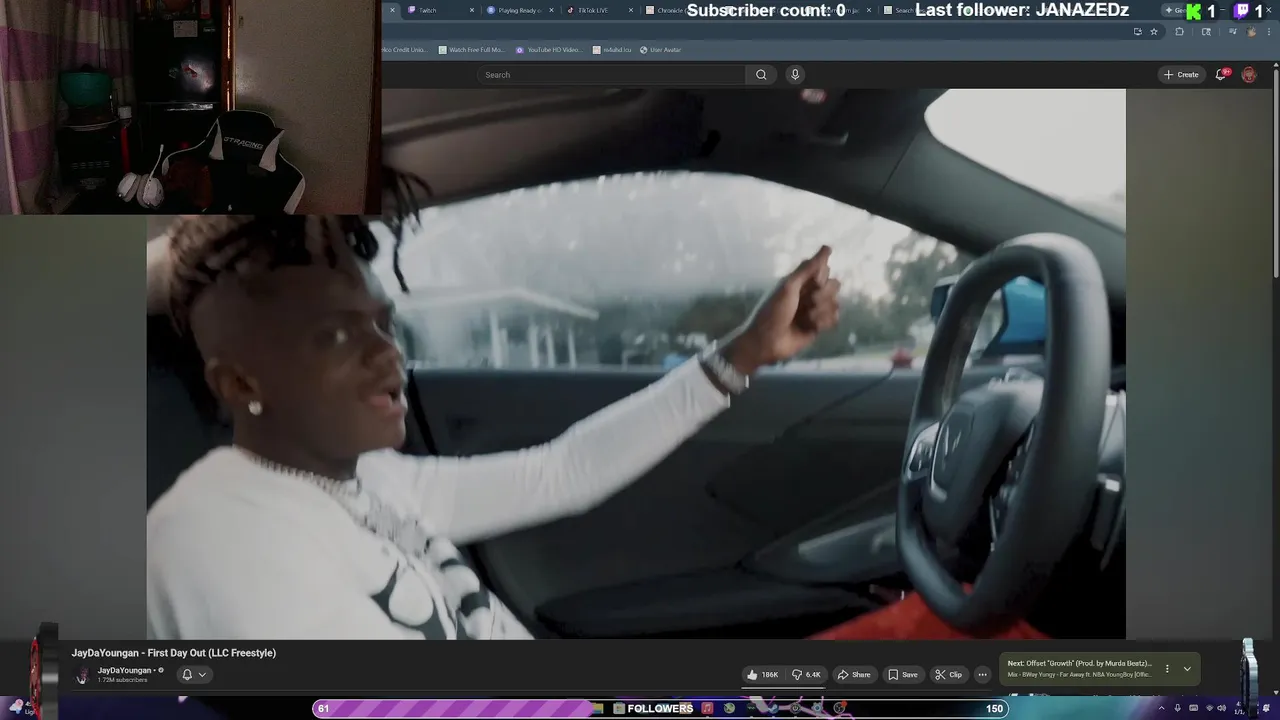
Task: Bookmark this page with the star icon
Action: click(x=1154, y=32)
